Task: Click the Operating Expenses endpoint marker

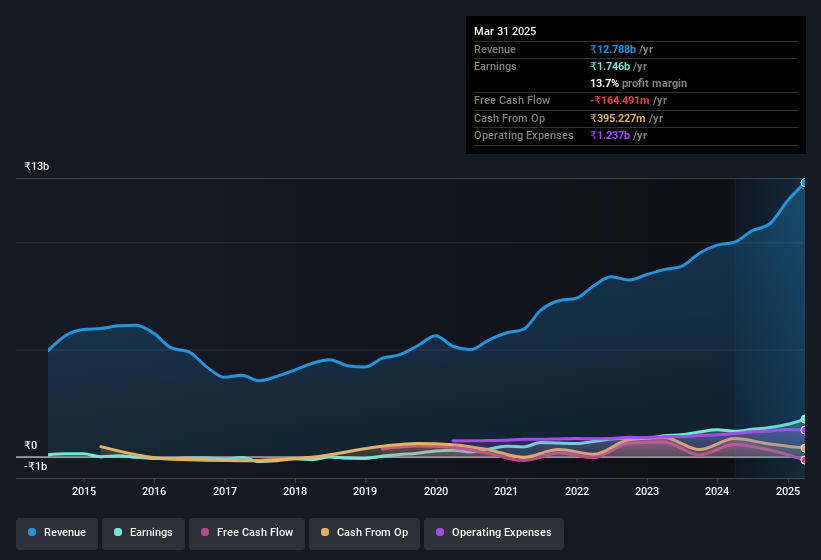Action: click(804, 430)
